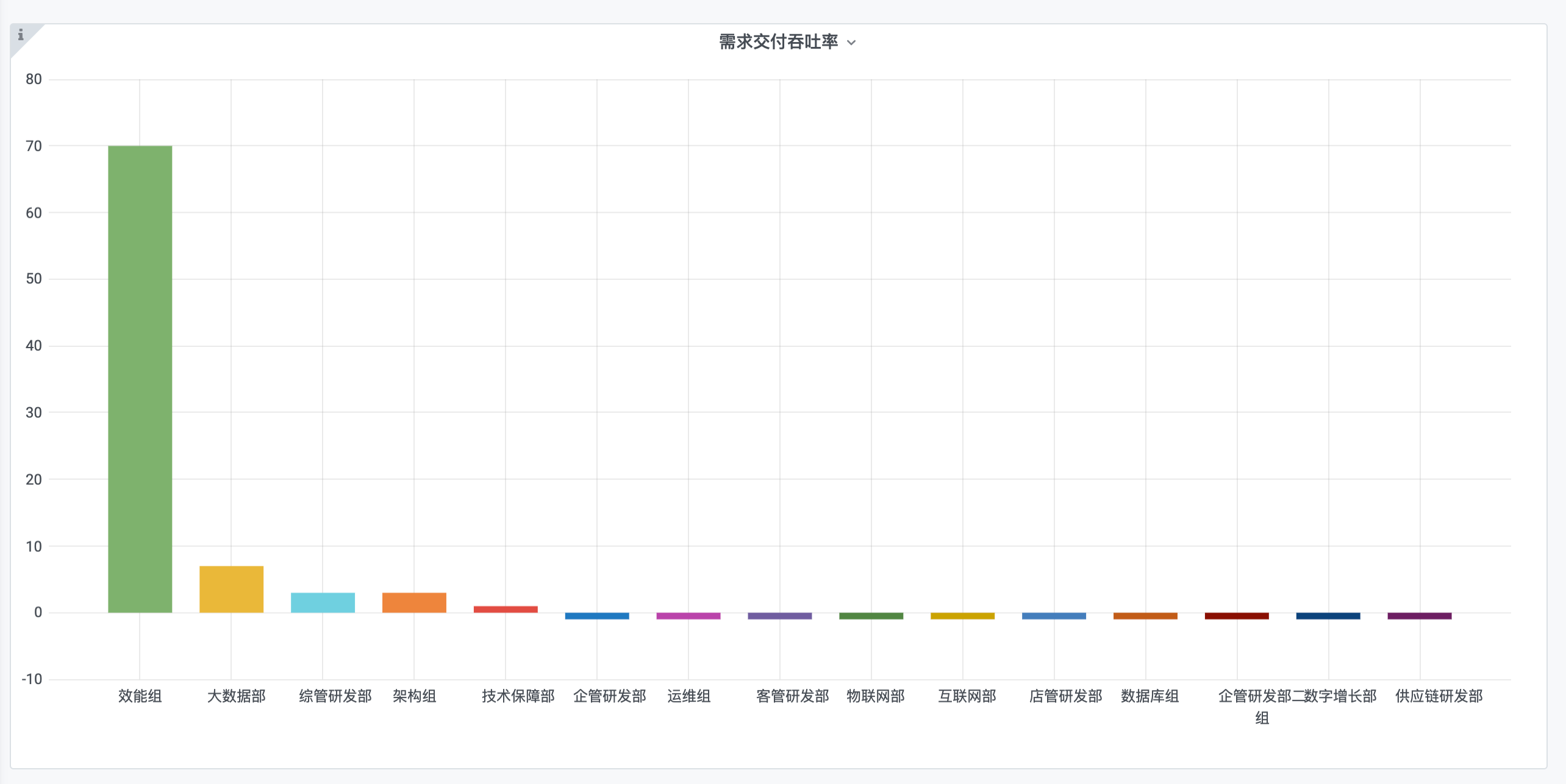Viewport: 1566px width, 784px height.
Task: Click the 效能组 x-axis label
Action: (x=140, y=696)
